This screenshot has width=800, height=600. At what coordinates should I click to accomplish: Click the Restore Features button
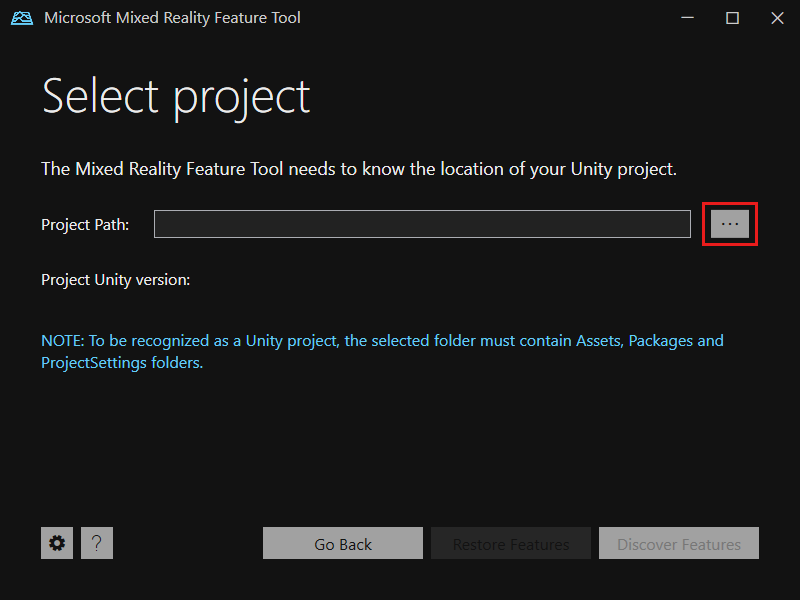(x=511, y=543)
